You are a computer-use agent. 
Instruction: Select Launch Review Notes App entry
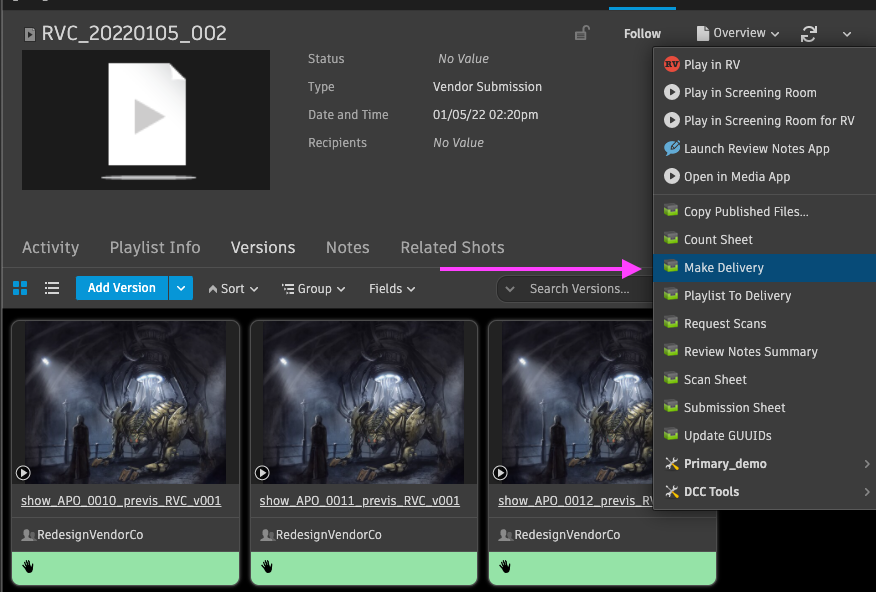pyautogui.click(x=764, y=149)
